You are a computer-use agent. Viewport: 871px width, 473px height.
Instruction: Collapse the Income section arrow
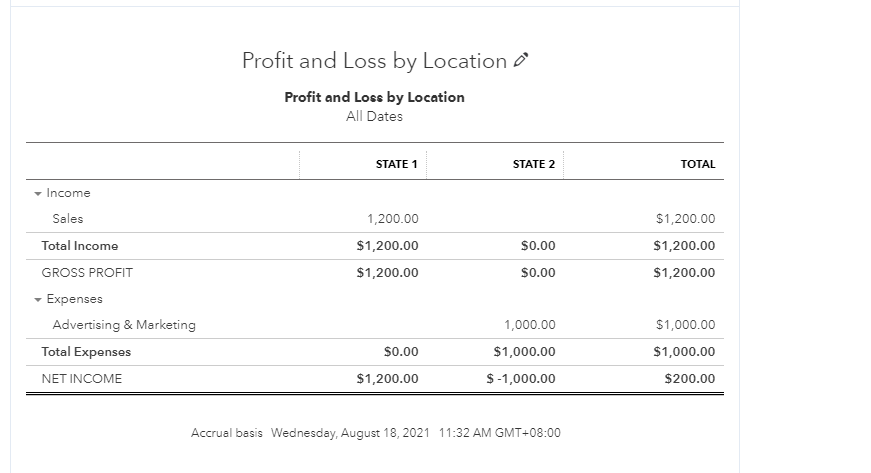pyautogui.click(x=37, y=193)
